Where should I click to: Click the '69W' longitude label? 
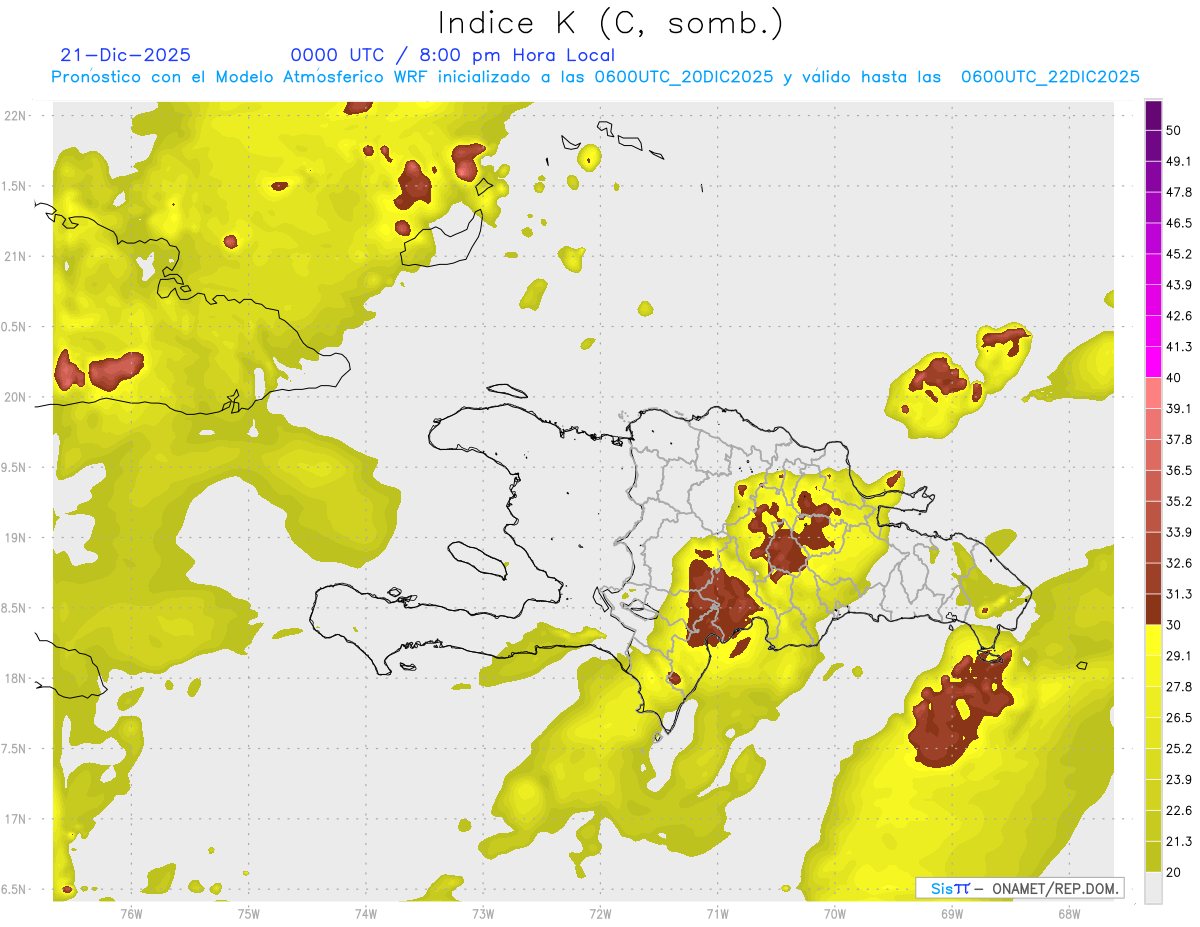pyautogui.click(x=952, y=913)
